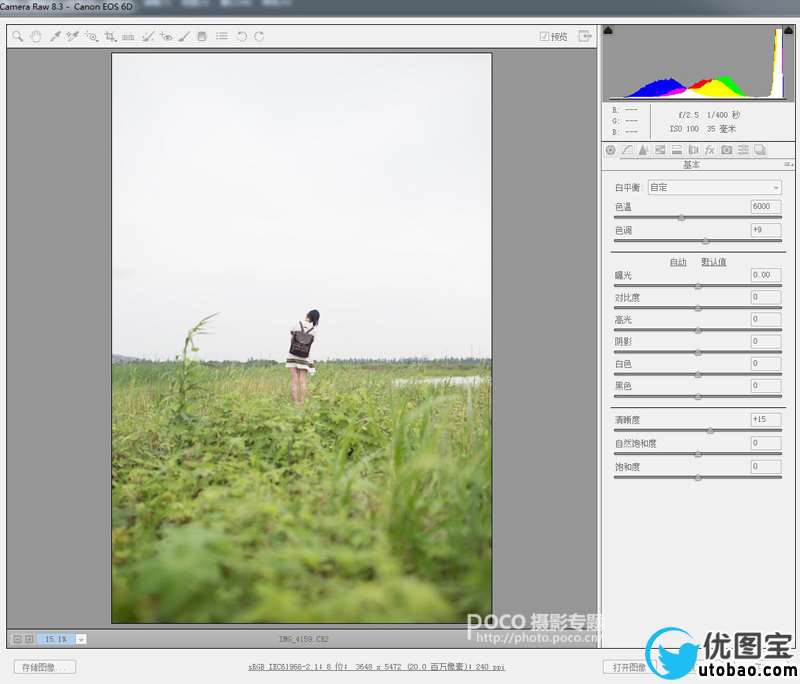The width and height of the screenshot is (800, 684).
Task: Toggle the 预览 preview checkbox
Action: 544,36
